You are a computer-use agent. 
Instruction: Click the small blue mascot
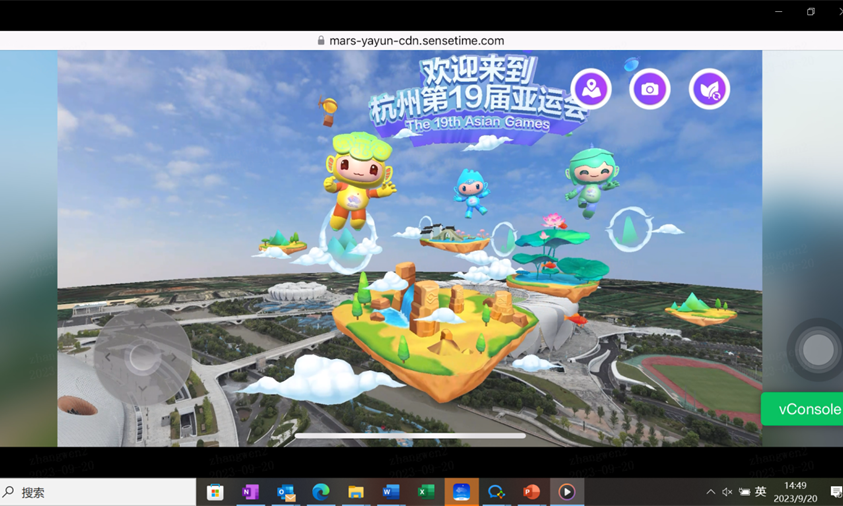471,193
